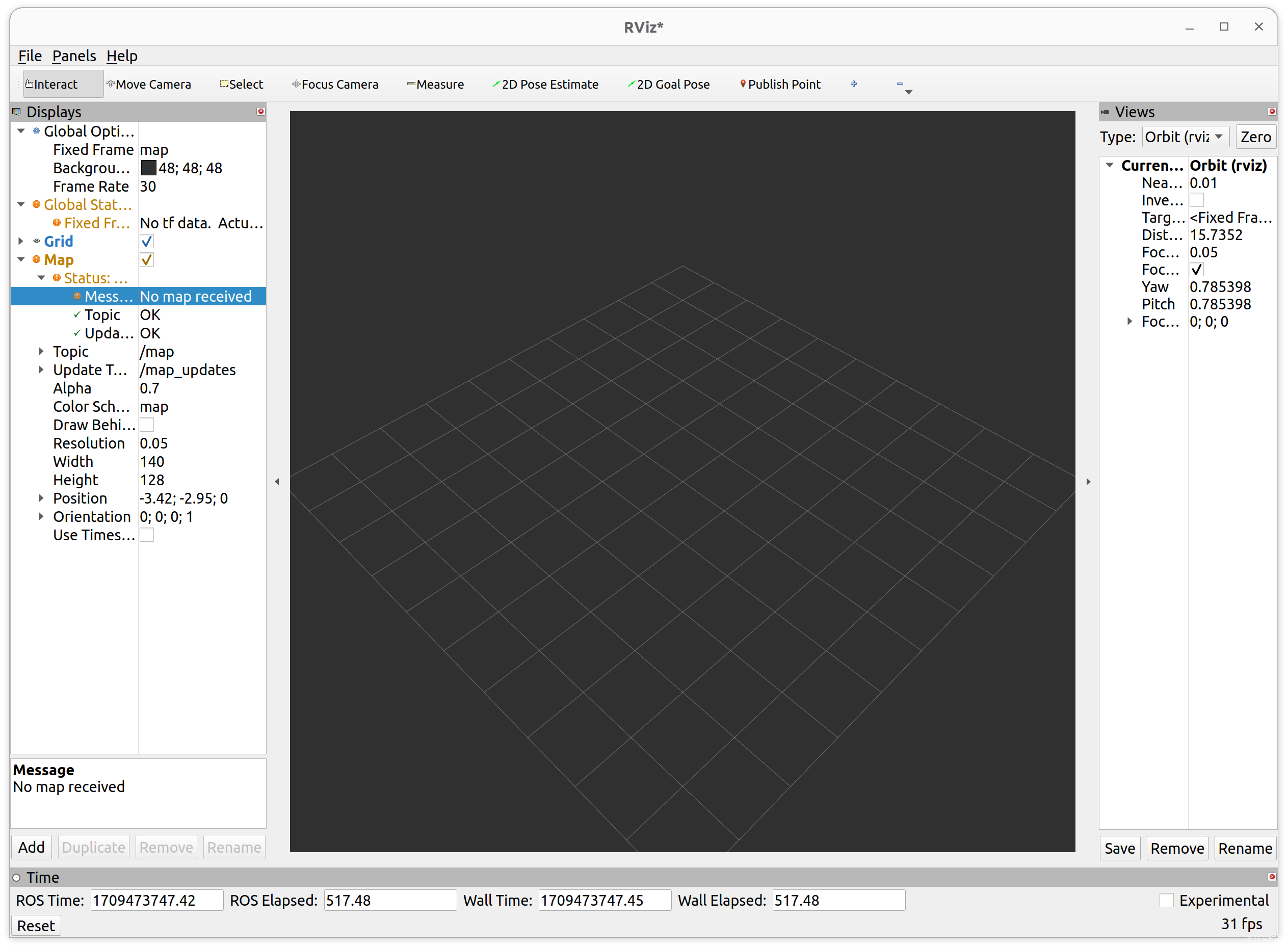Pick the Measure tool

435,84
